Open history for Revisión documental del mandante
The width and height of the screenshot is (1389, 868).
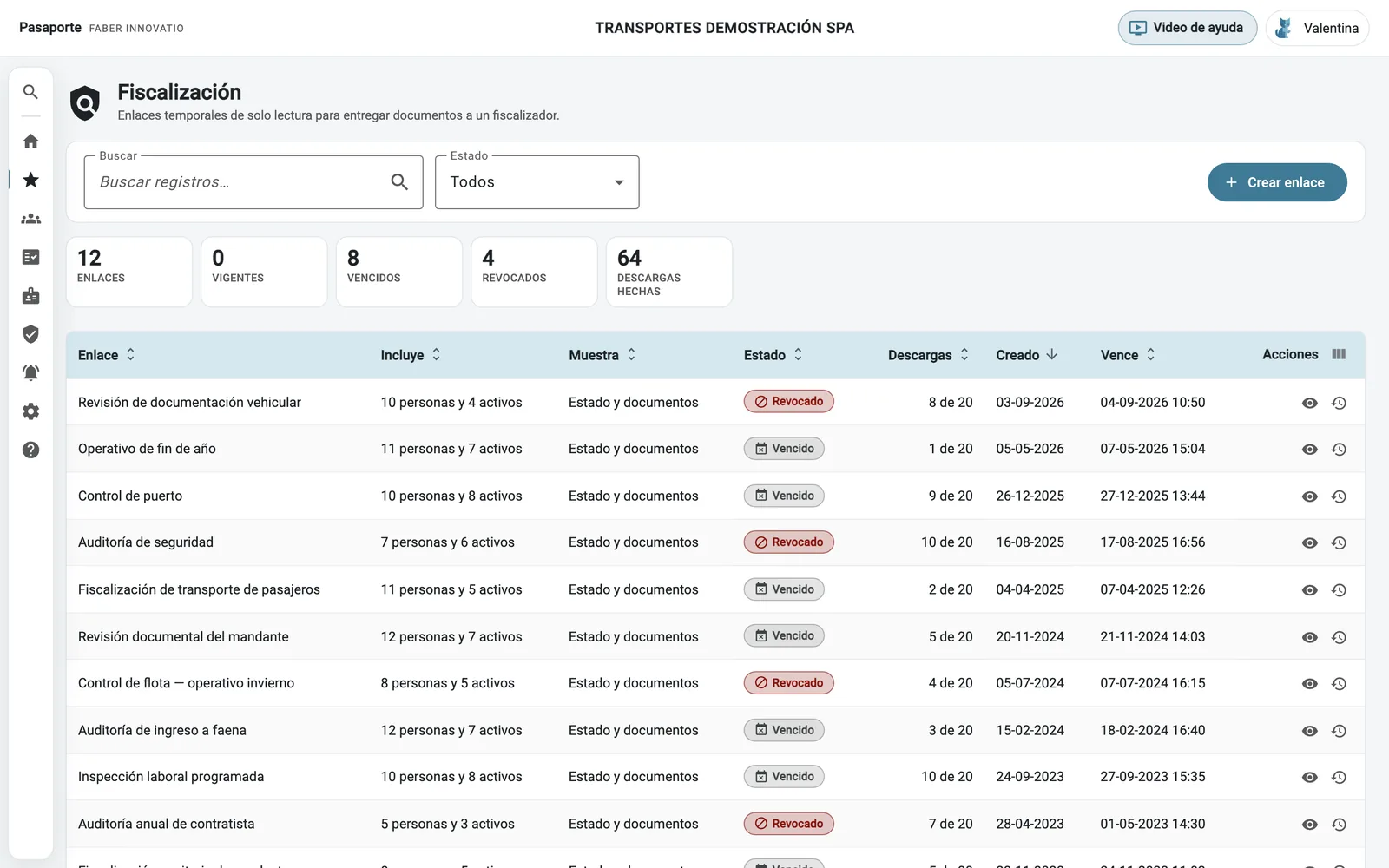(x=1339, y=637)
